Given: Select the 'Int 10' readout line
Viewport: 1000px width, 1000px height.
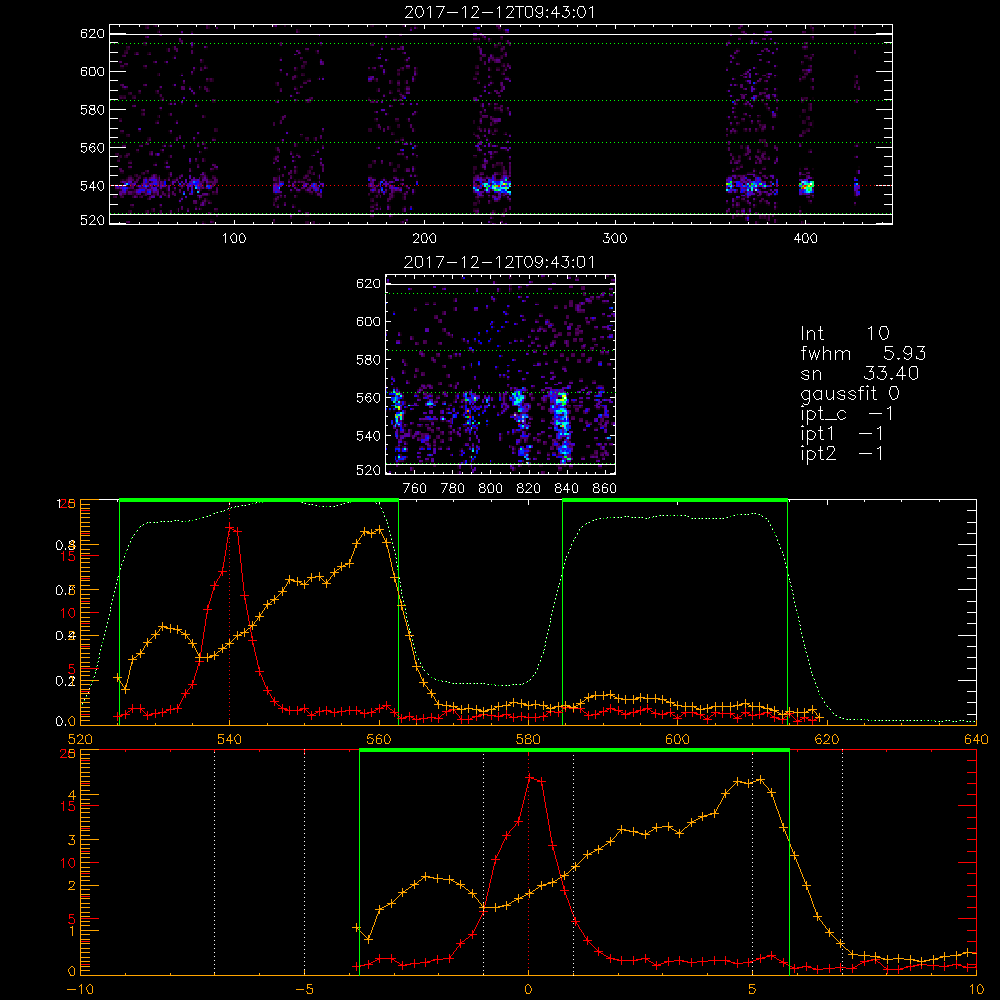Looking at the screenshot, I should [x=844, y=333].
